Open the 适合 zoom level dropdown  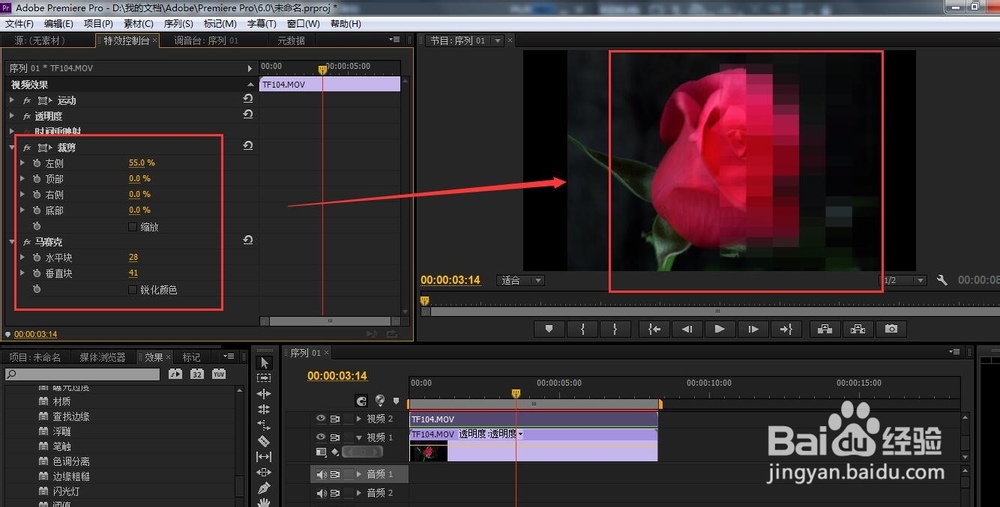tap(520, 280)
